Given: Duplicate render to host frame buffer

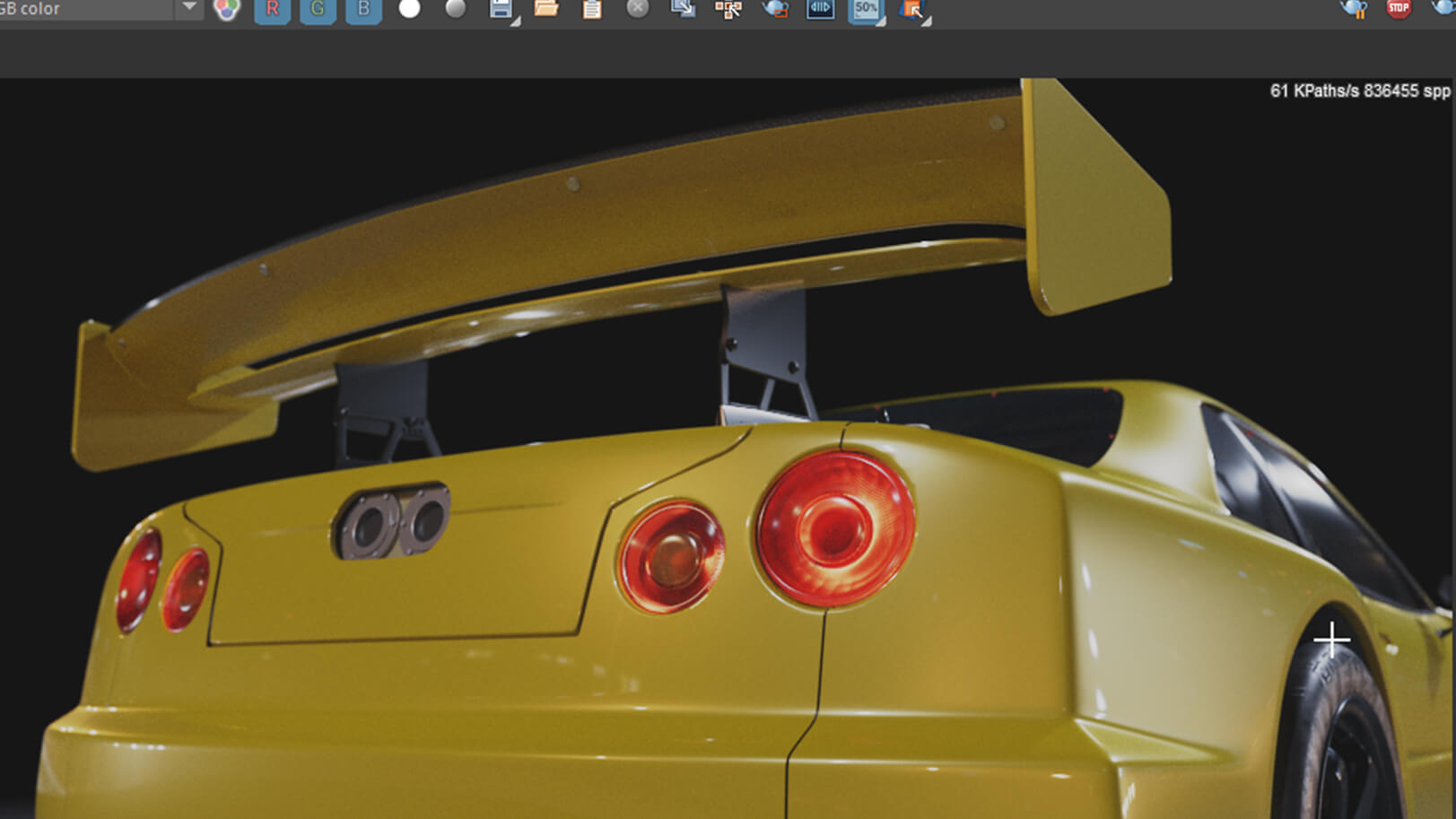Looking at the screenshot, I should (x=683, y=9).
